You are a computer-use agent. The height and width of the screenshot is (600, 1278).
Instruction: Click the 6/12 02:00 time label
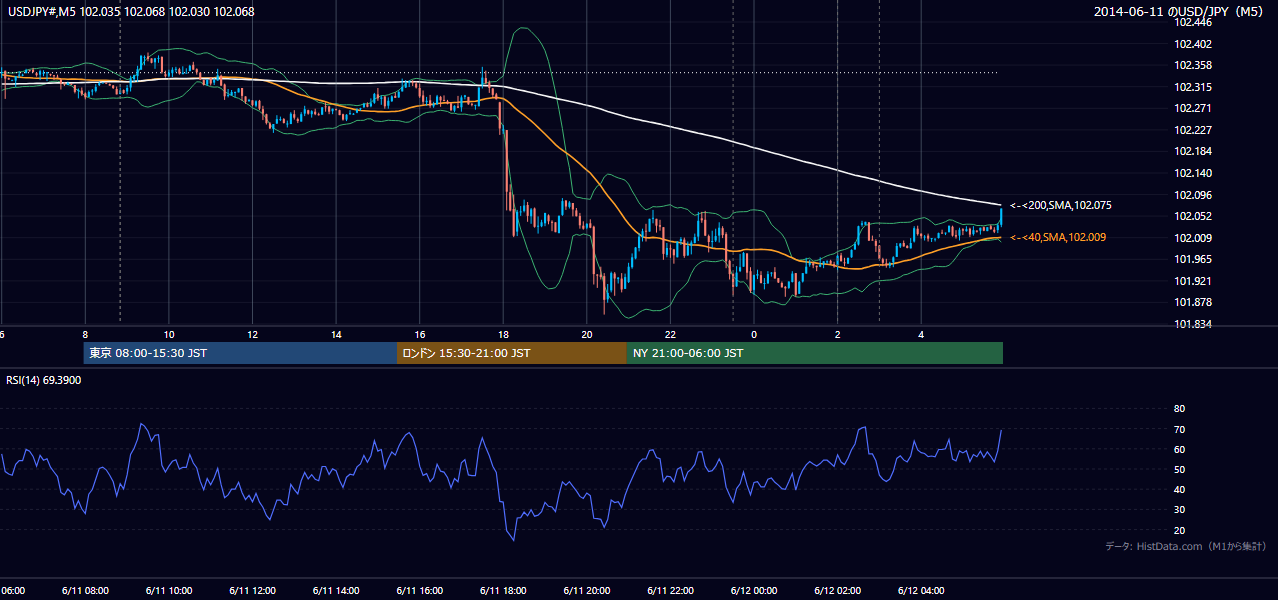tap(837, 590)
